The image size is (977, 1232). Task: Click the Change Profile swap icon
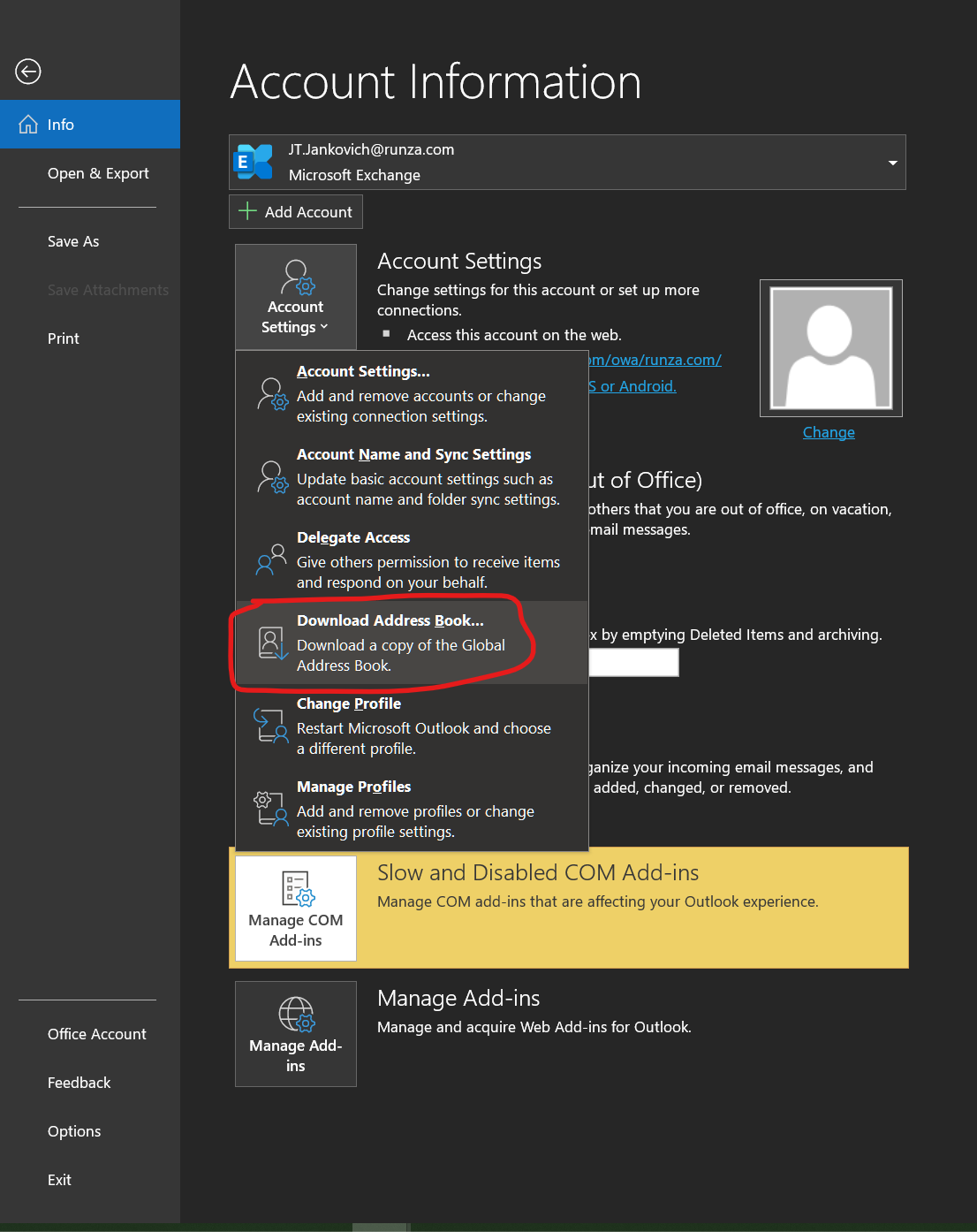tap(271, 726)
